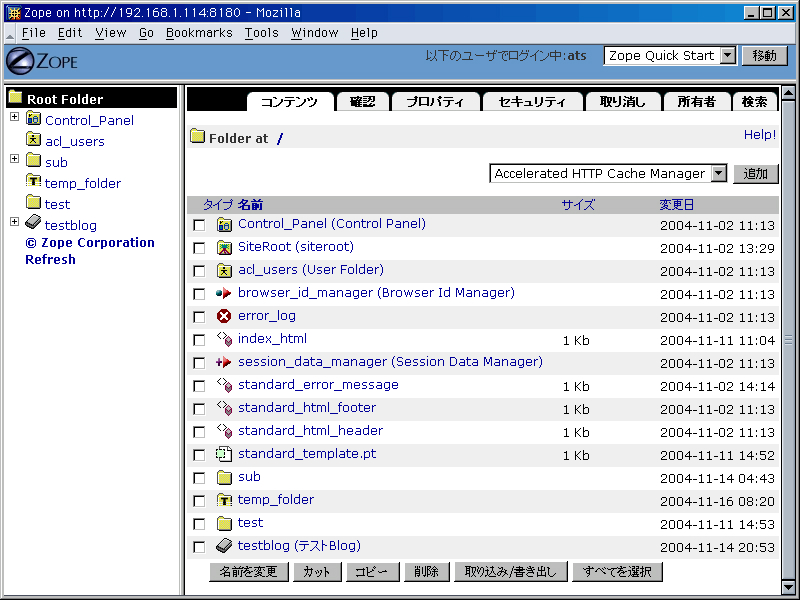Screen dimensions: 800x600
Task: Sort by the サイズ column header
Action: (578, 205)
